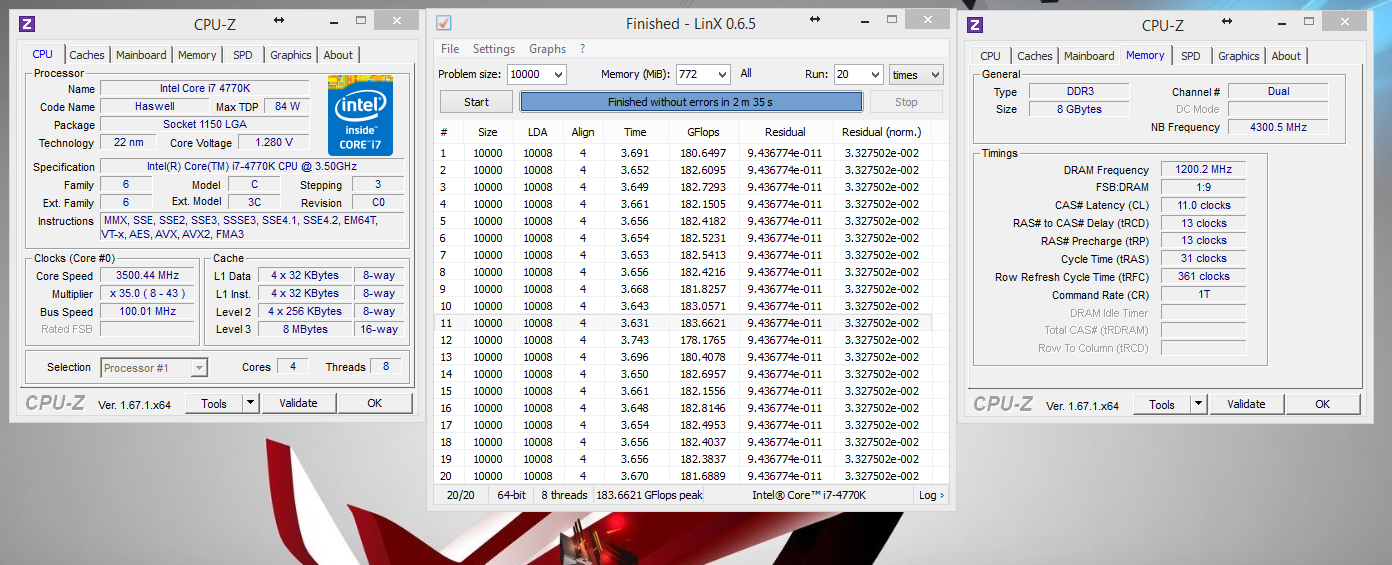1392x565 pixels.
Task: Switch to About tab in CPU-Z memory timings window
Action: 1286,56
